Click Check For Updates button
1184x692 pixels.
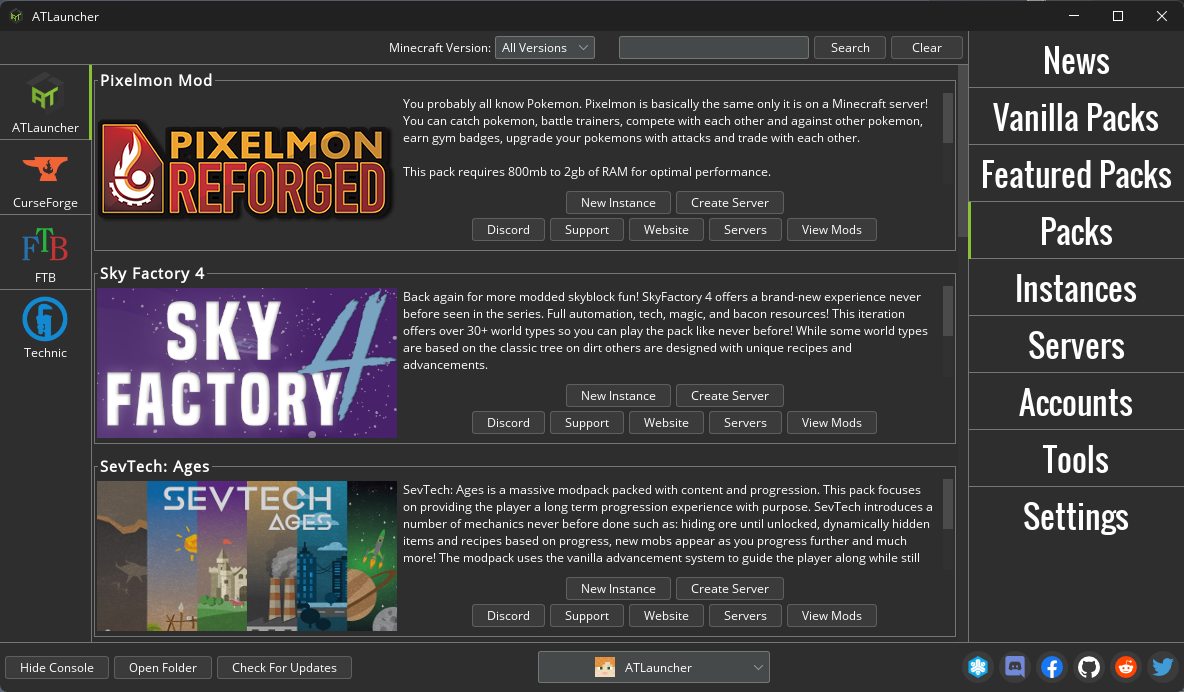[284, 667]
